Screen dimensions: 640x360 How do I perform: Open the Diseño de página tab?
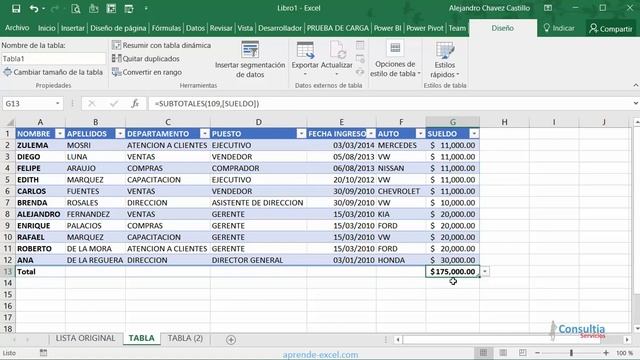tap(118, 28)
